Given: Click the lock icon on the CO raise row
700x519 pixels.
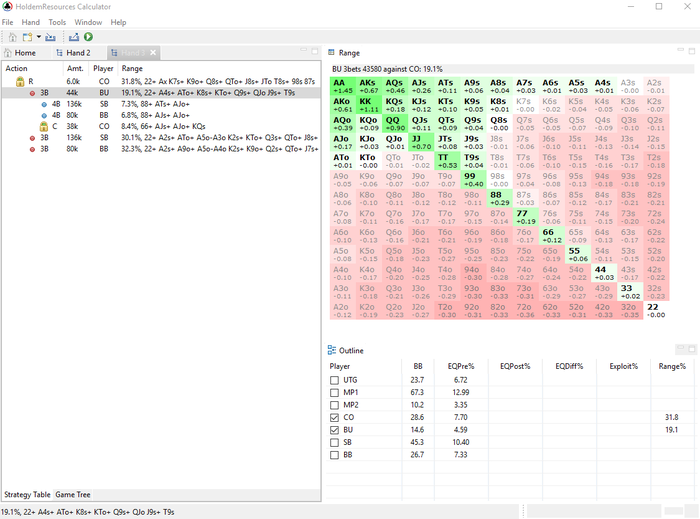Looking at the screenshot, I should [20, 82].
